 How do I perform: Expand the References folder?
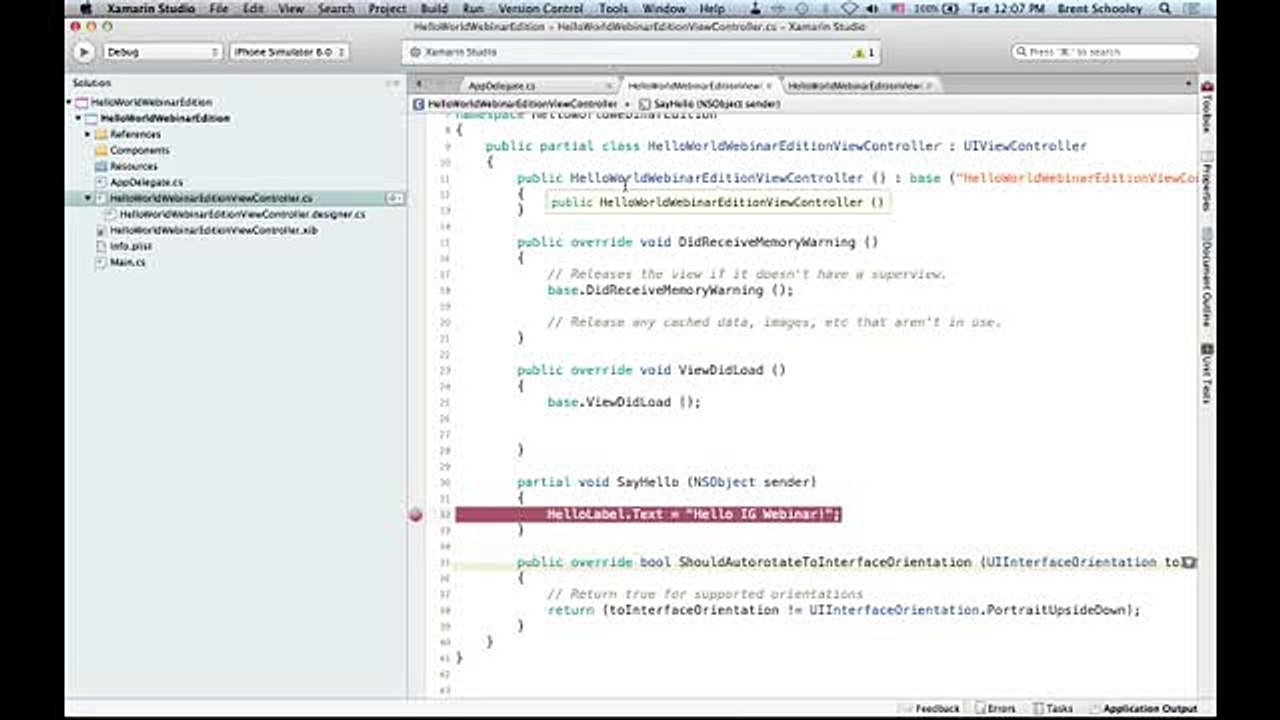pos(87,134)
